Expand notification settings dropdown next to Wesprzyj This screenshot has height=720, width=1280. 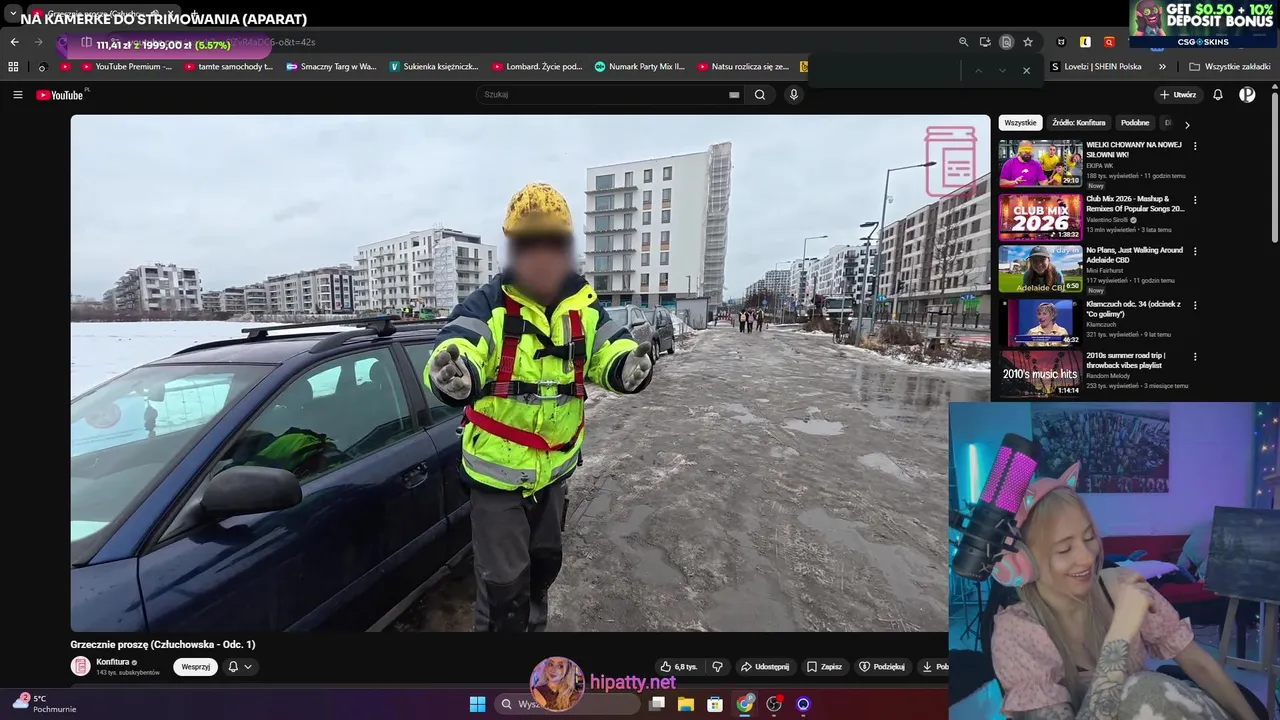[240, 667]
